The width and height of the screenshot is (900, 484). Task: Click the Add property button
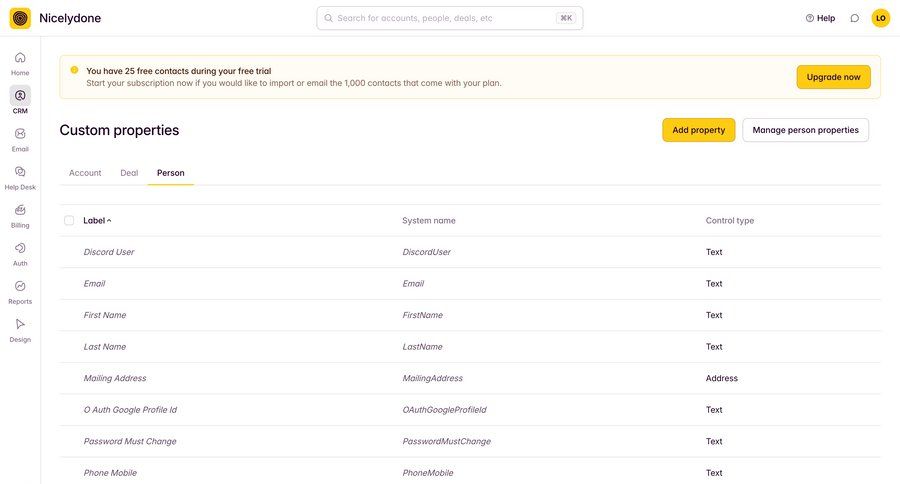click(x=698, y=130)
